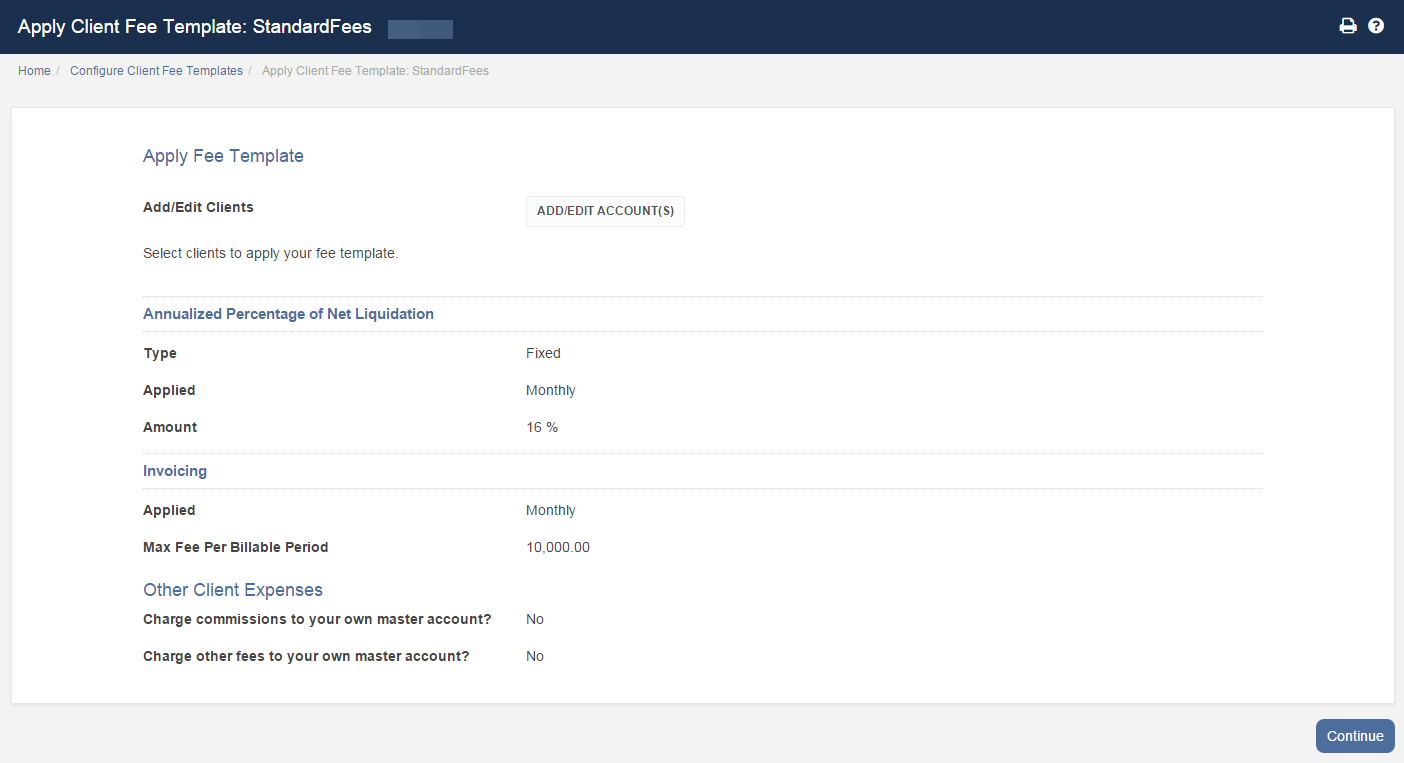Image resolution: width=1404 pixels, height=763 pixels.
Task: Select the 'Apply Fee Template' heading
Action: (223, 156)
